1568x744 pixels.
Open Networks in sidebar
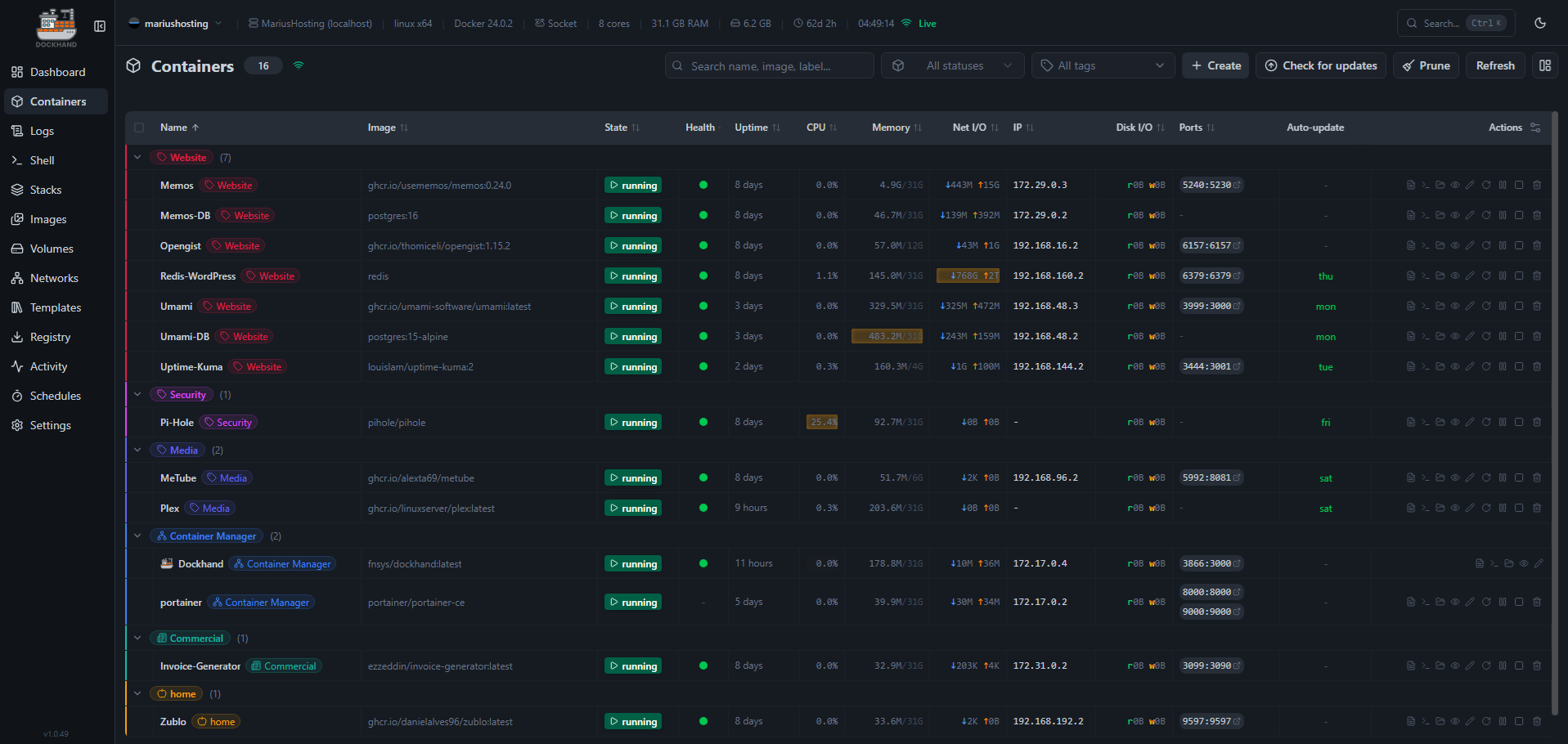coord(56,278)
